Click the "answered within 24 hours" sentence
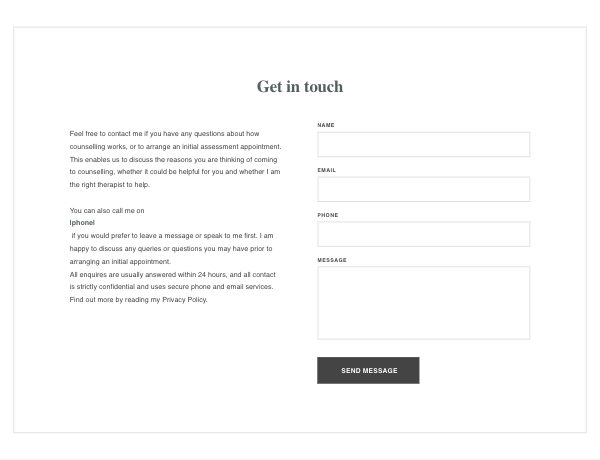Screen dimensions: 600x460 pyautogui.click(x=172, y=274)
